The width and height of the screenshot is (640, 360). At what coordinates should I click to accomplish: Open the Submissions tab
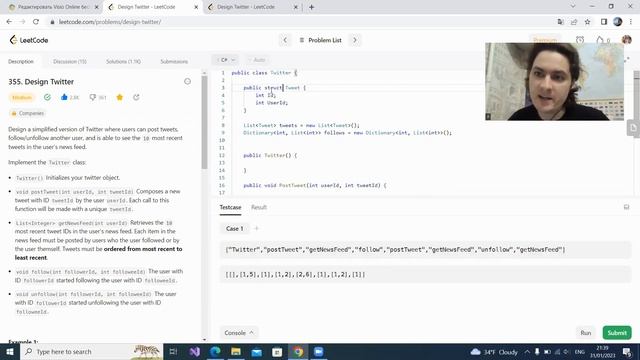pos(174,62)
